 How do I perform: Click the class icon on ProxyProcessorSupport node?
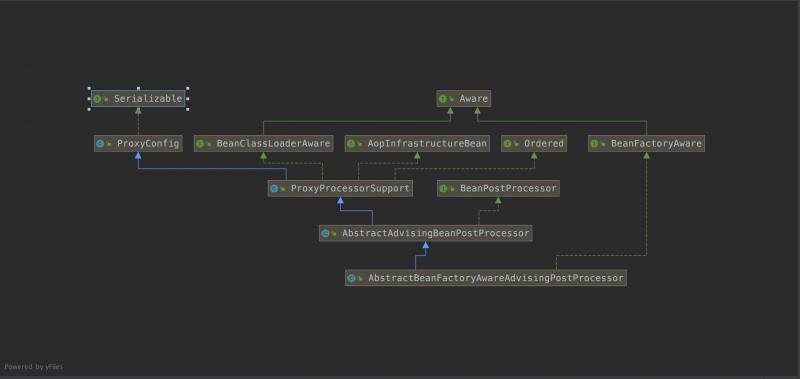point(274,189)
